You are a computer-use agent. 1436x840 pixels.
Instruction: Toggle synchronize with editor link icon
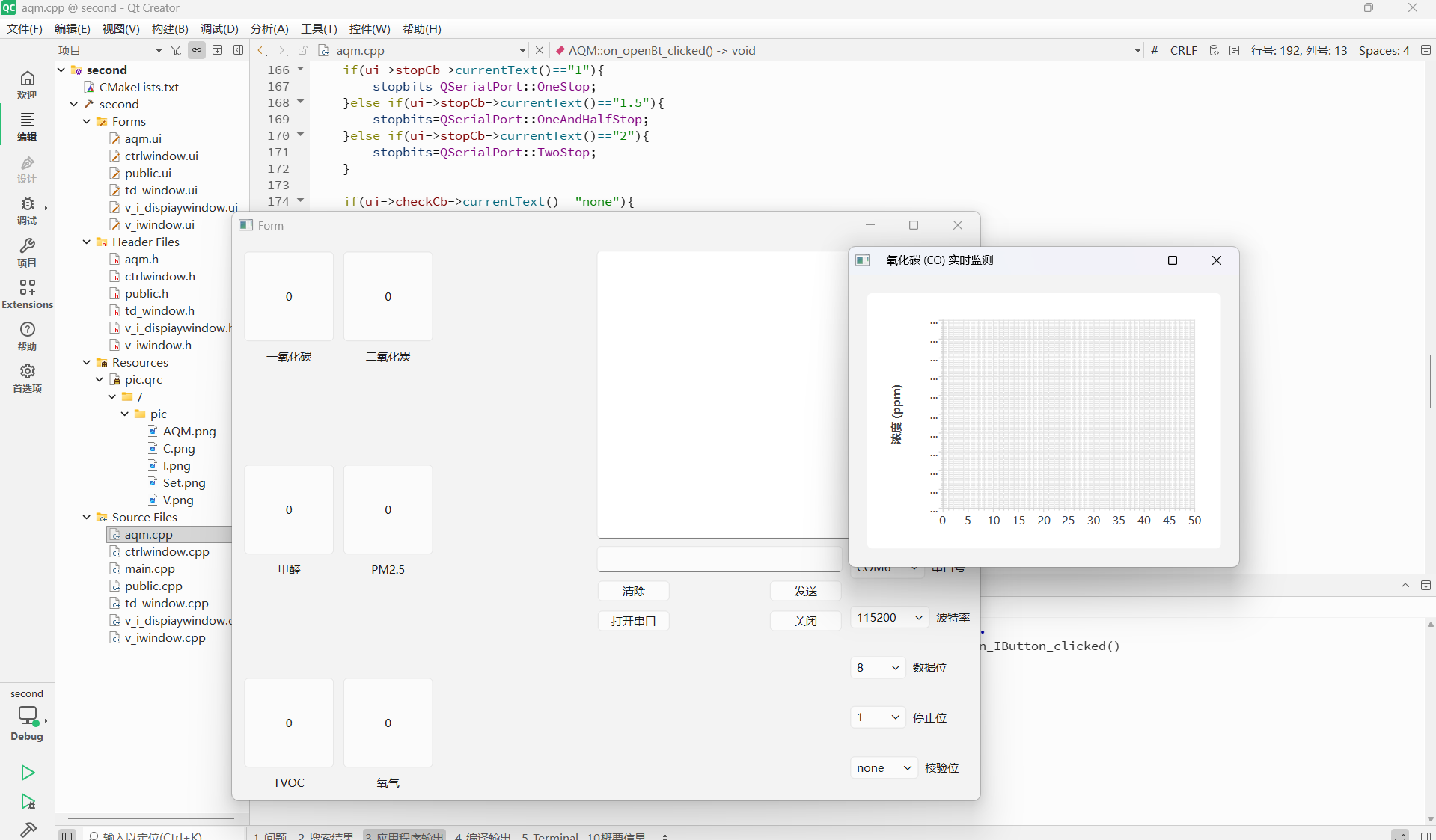(x=197, y=50)
